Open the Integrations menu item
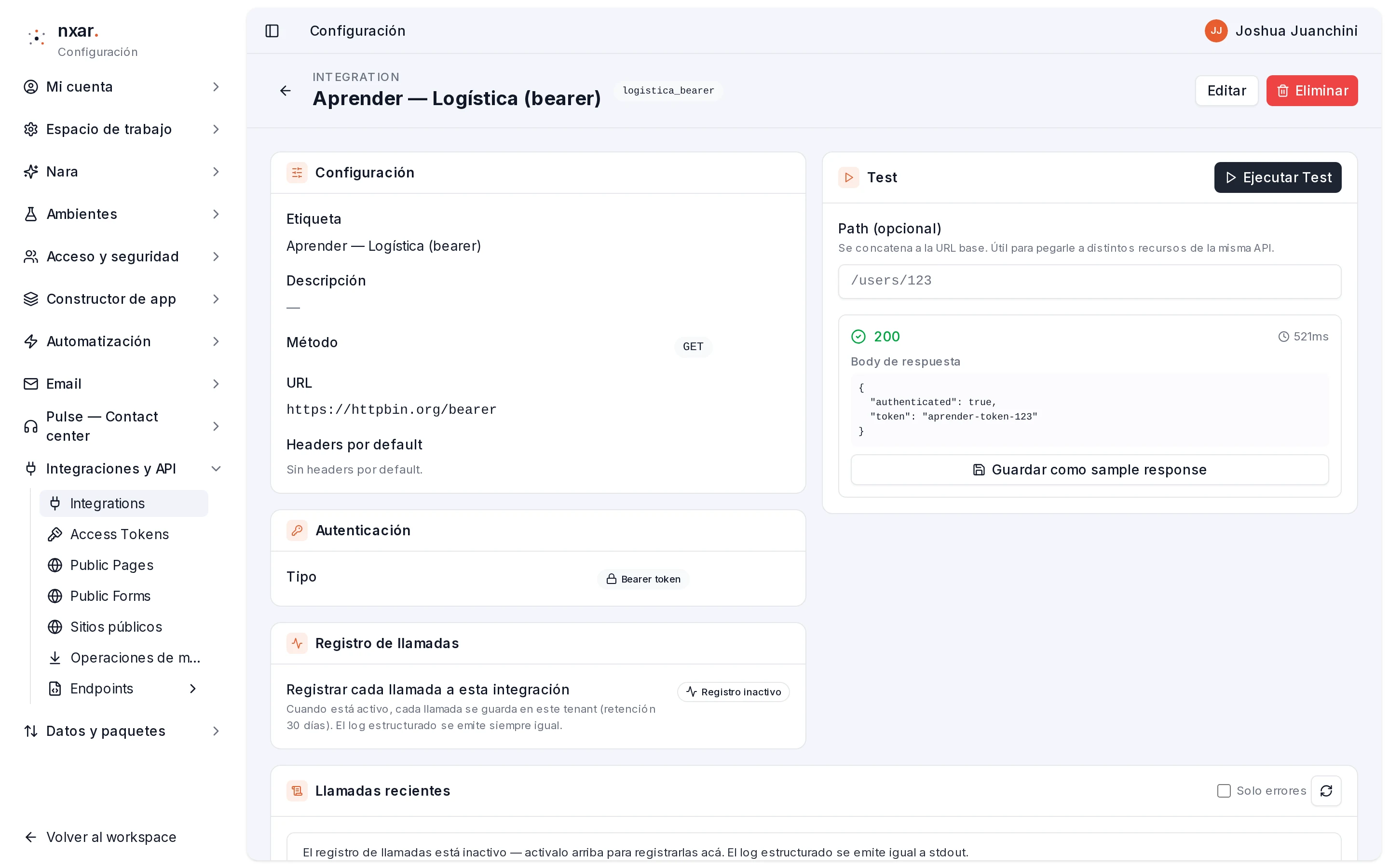Screen dimensions: 1389x868 123,503
